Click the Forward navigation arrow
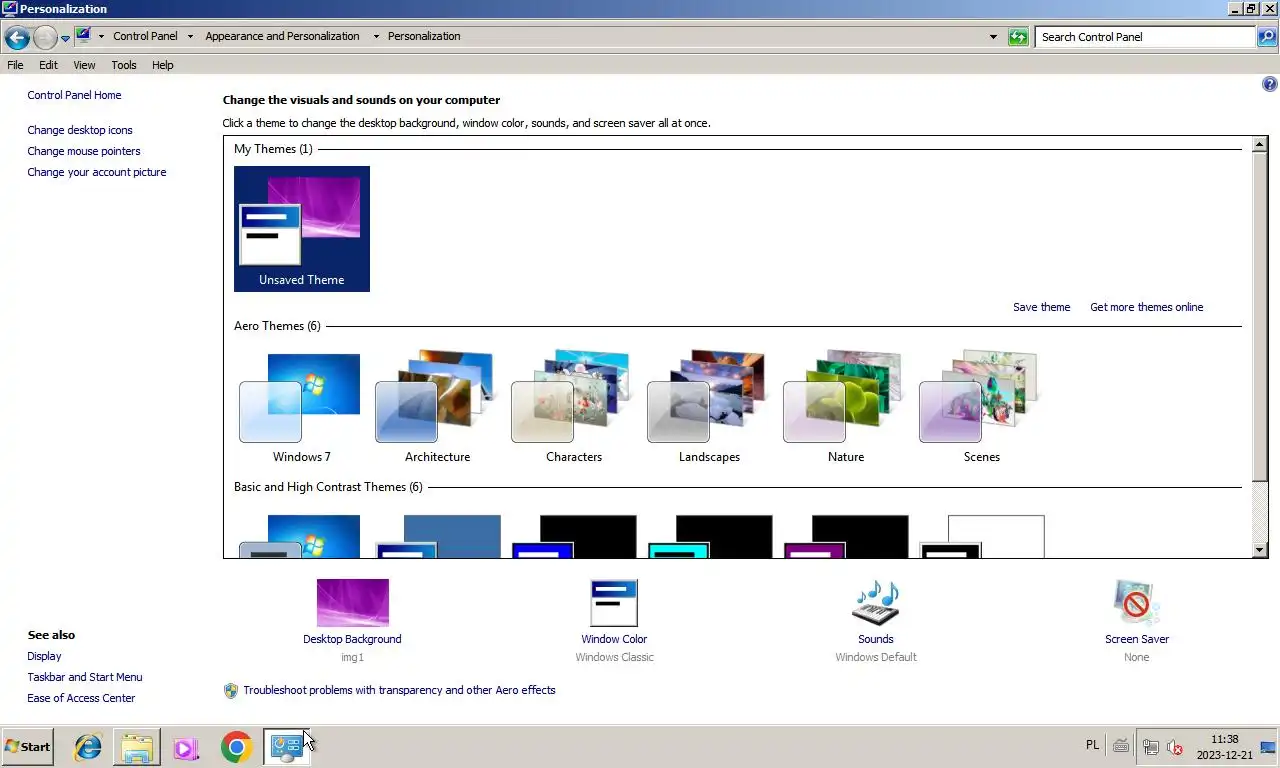1280x768 pixels. (x=45, y=38)
